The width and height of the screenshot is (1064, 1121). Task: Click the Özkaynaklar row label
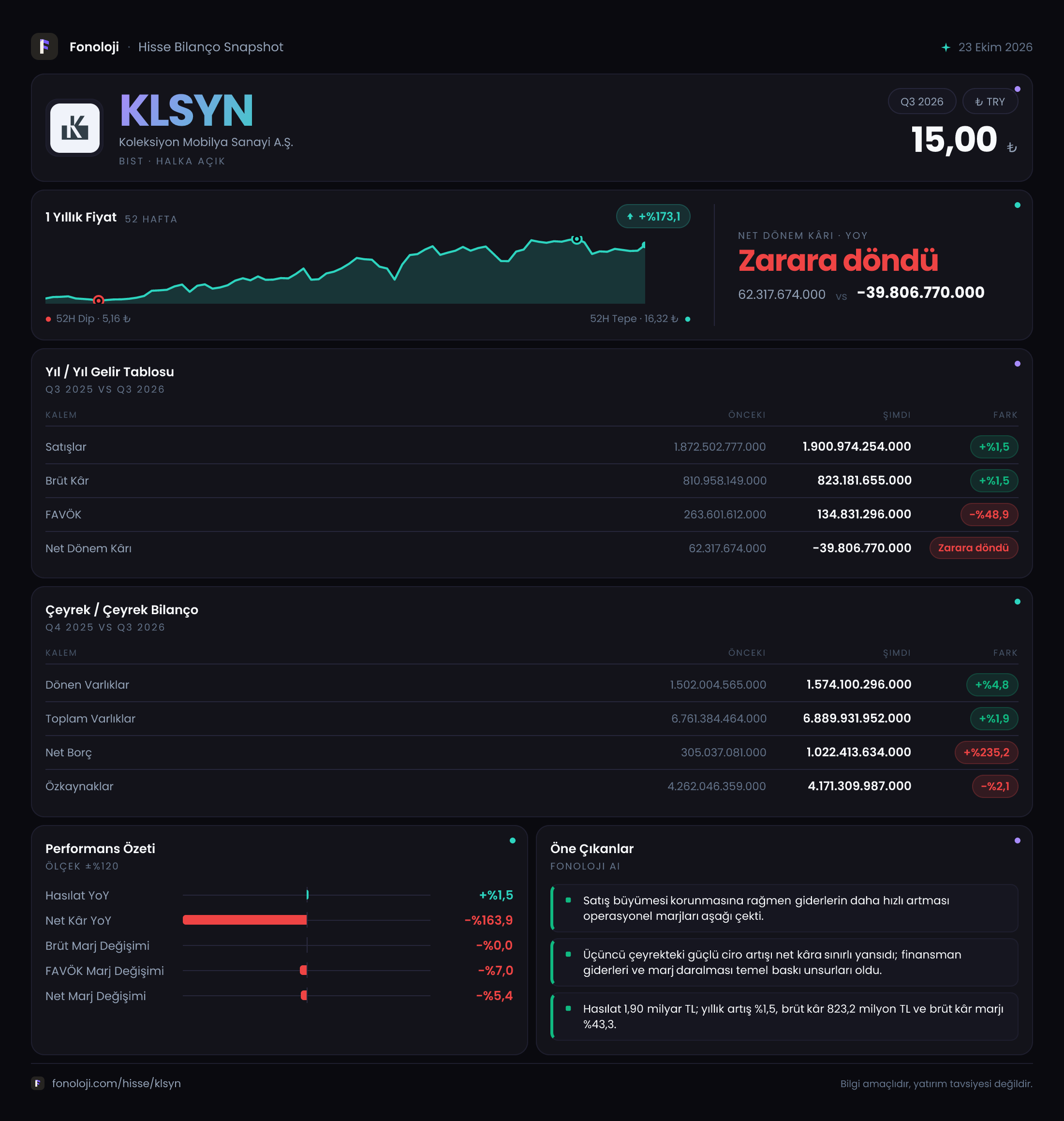(x=79, y=786)
